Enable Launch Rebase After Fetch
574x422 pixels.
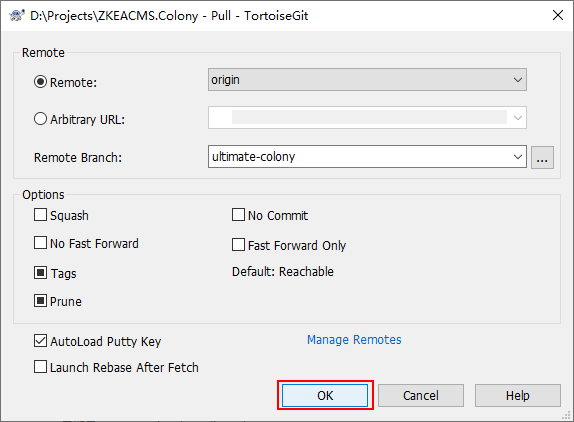tap(40, 367)
